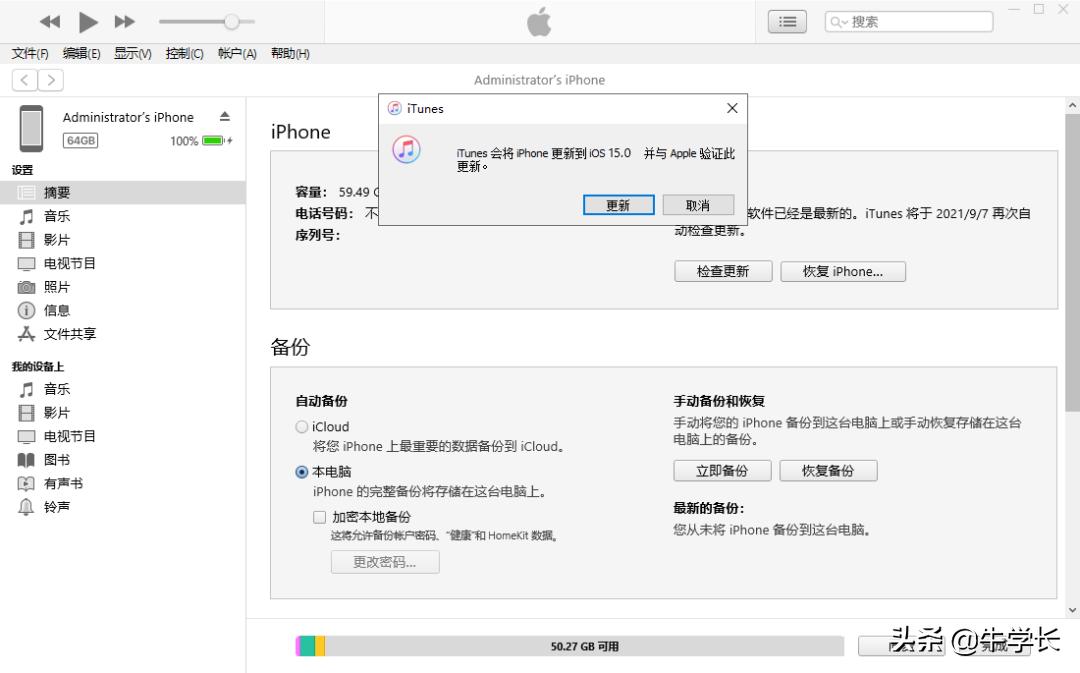Open the 帐户 (Account) menu
The image size is (1080, 673).
[x=236, y=54]
